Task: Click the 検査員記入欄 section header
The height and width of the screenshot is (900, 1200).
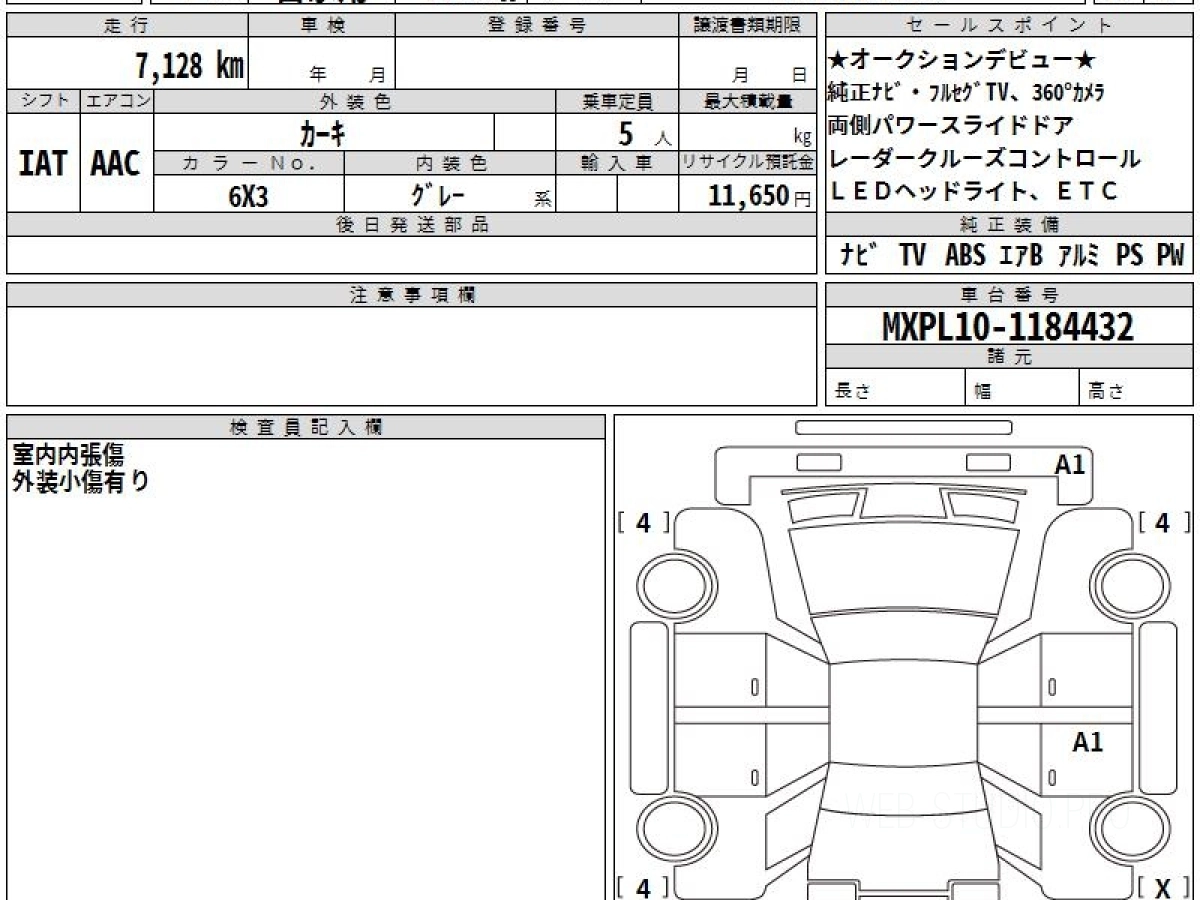Action: pos(306,426)
